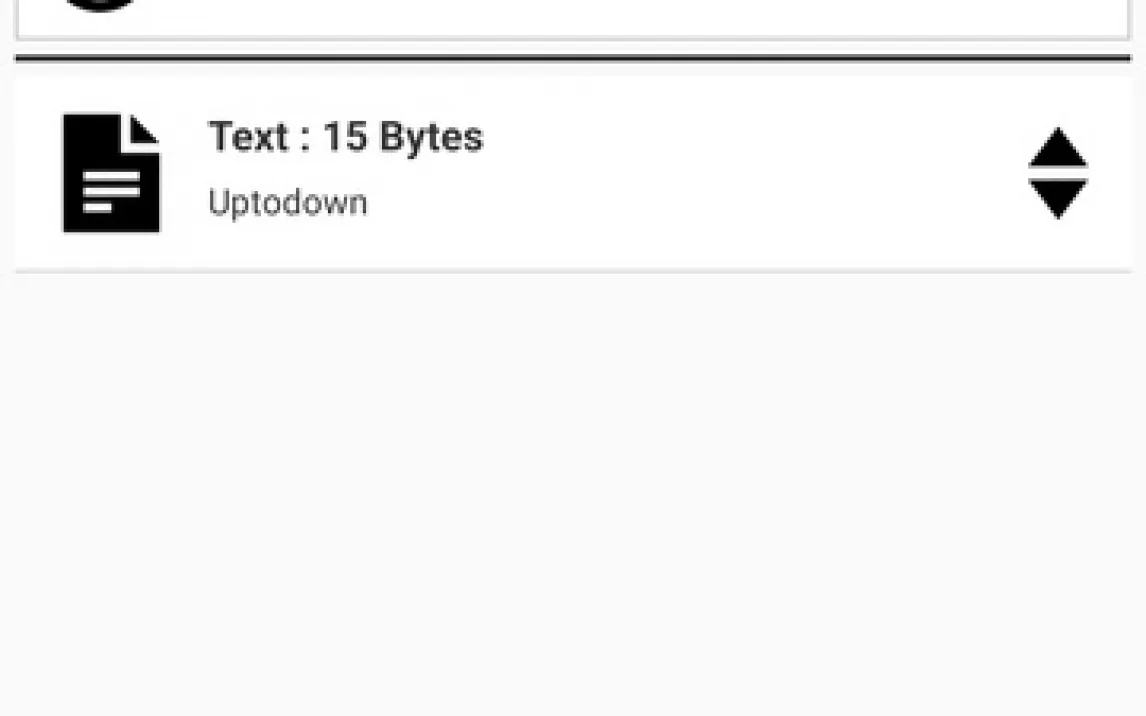This screenshot has width=1146, height=716.
Task: Open the Text 15 Bytes list entry
Action: pyautogui.click(x=600, y=172)
